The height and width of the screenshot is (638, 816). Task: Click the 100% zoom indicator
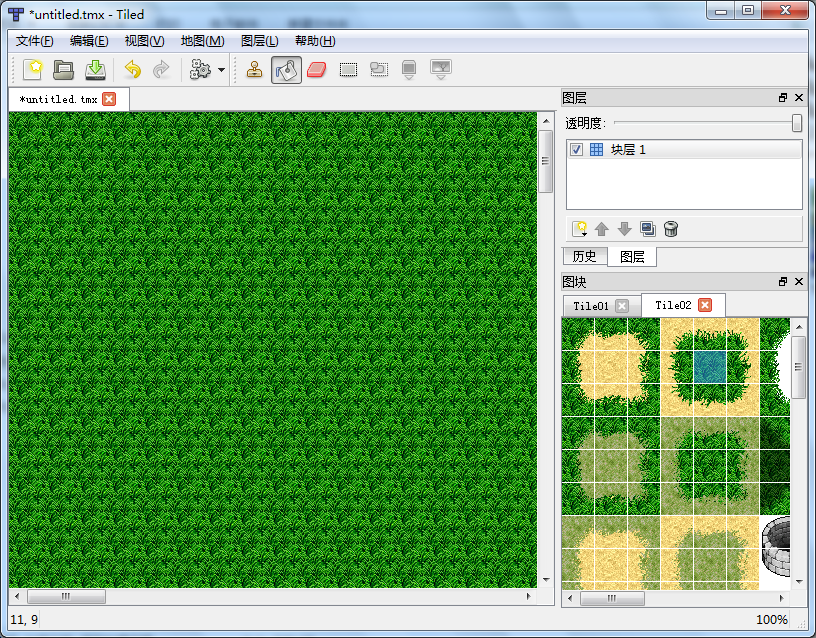click(771, 620)
